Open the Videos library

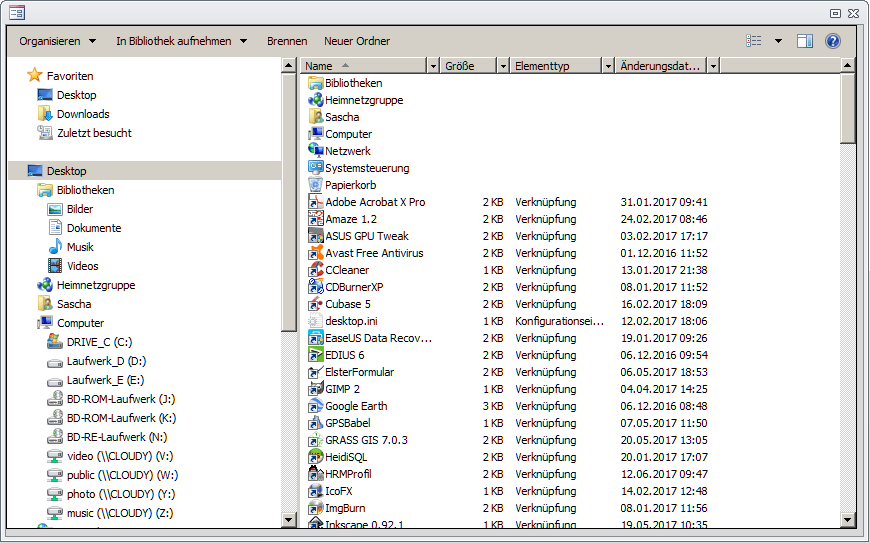tap(82, 266)
